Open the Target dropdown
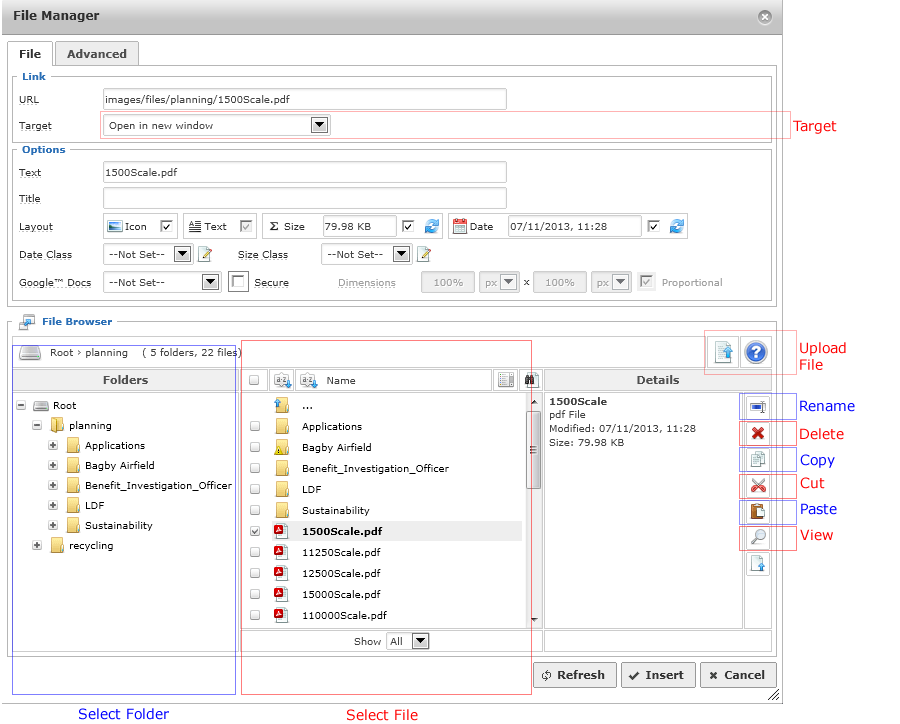 pyautogui.click(x=319, y=125)
